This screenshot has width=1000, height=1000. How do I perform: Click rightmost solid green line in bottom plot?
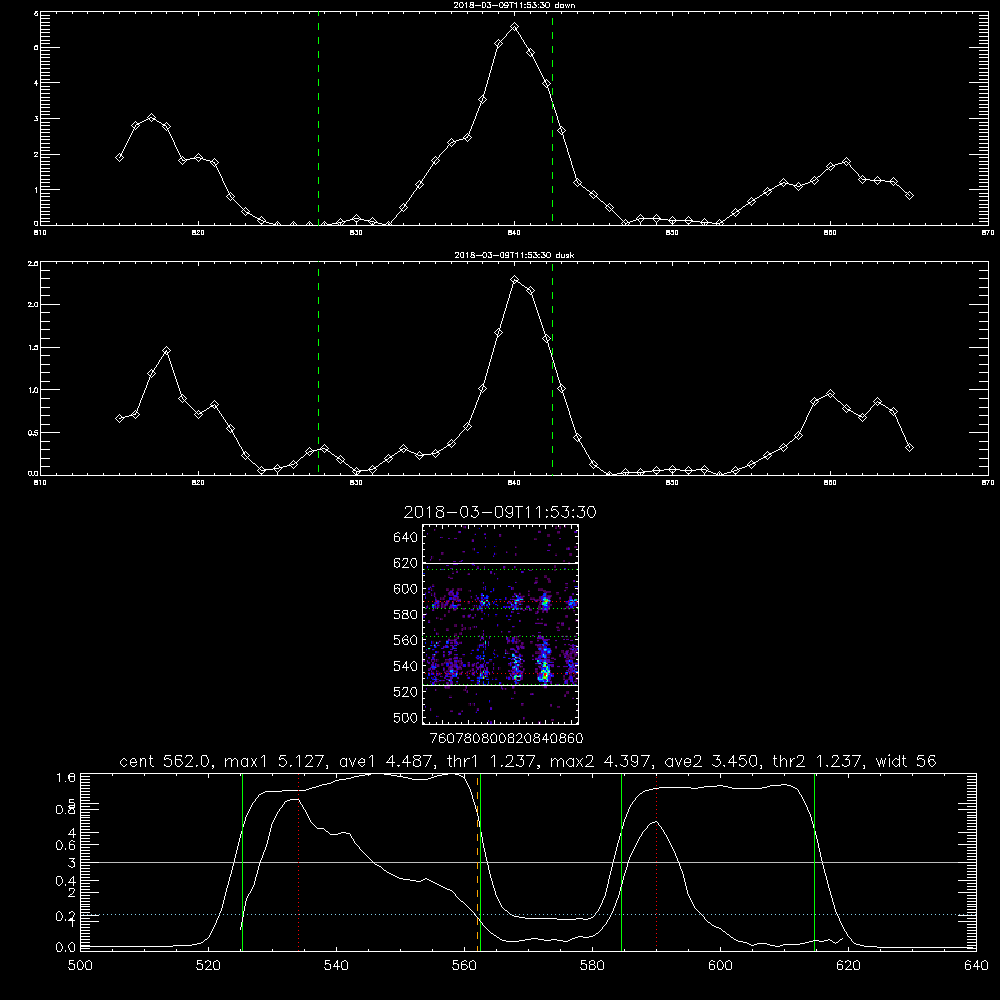(x=814, y=861)
